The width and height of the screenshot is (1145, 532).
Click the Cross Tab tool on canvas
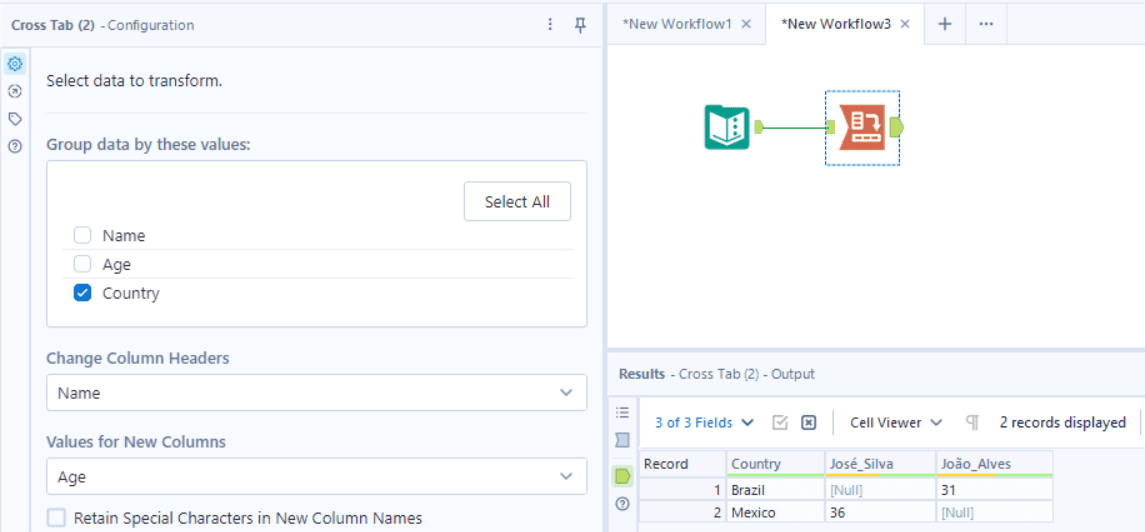861,127
